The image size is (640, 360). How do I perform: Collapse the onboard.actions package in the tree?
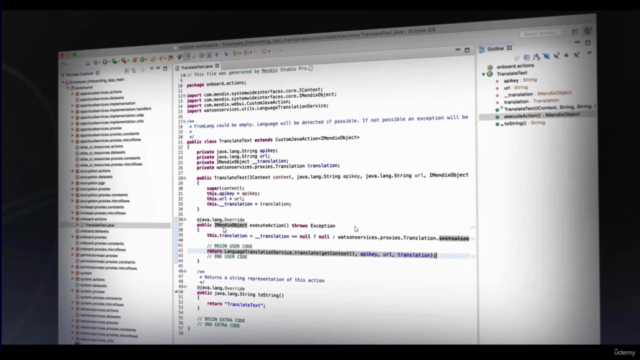pos(73,219)
